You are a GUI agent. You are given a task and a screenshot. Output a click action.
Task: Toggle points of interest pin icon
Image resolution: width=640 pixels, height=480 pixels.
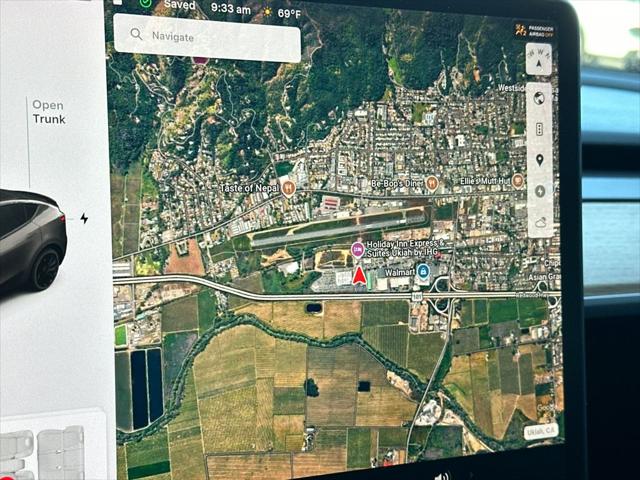[x=540, y=160]
